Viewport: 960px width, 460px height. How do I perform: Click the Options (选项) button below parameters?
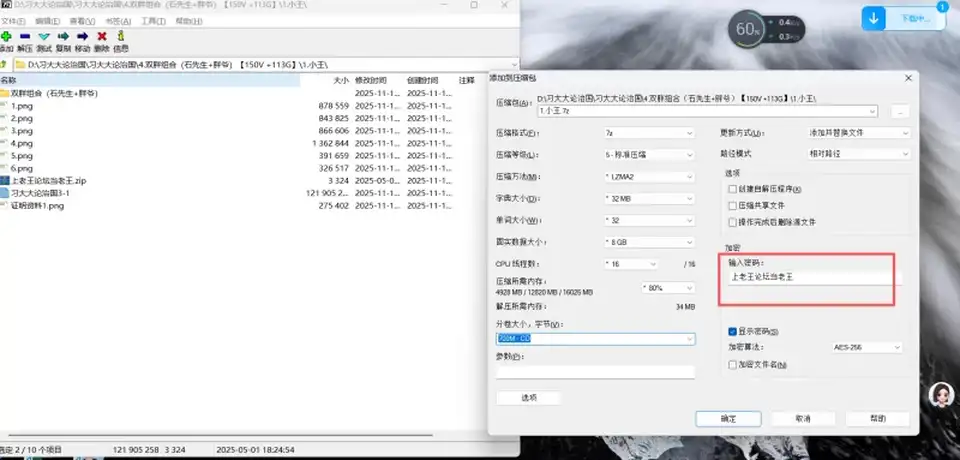point(528,398)
